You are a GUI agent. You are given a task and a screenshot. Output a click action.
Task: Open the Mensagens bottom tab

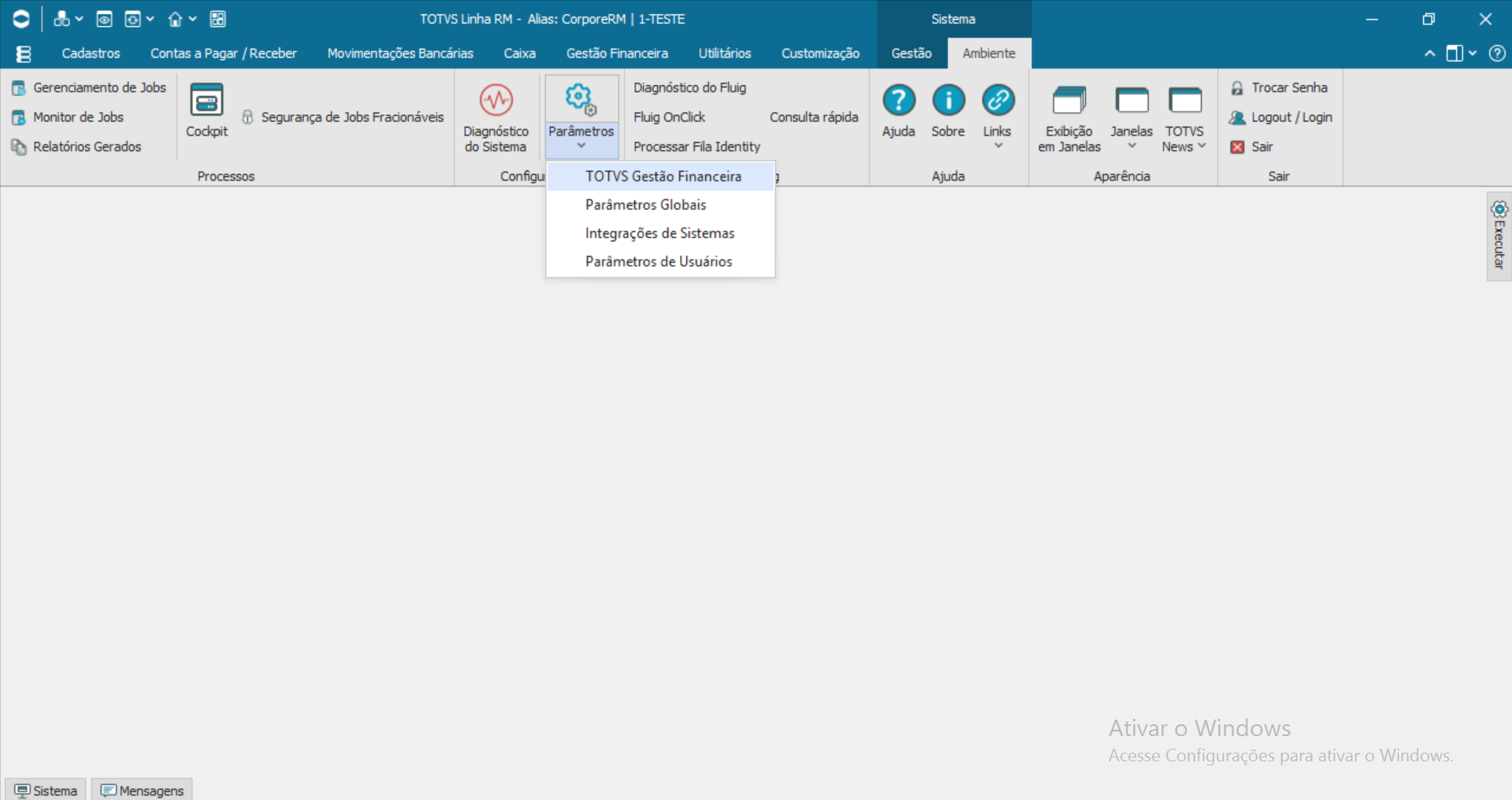[x=142, y=790]
